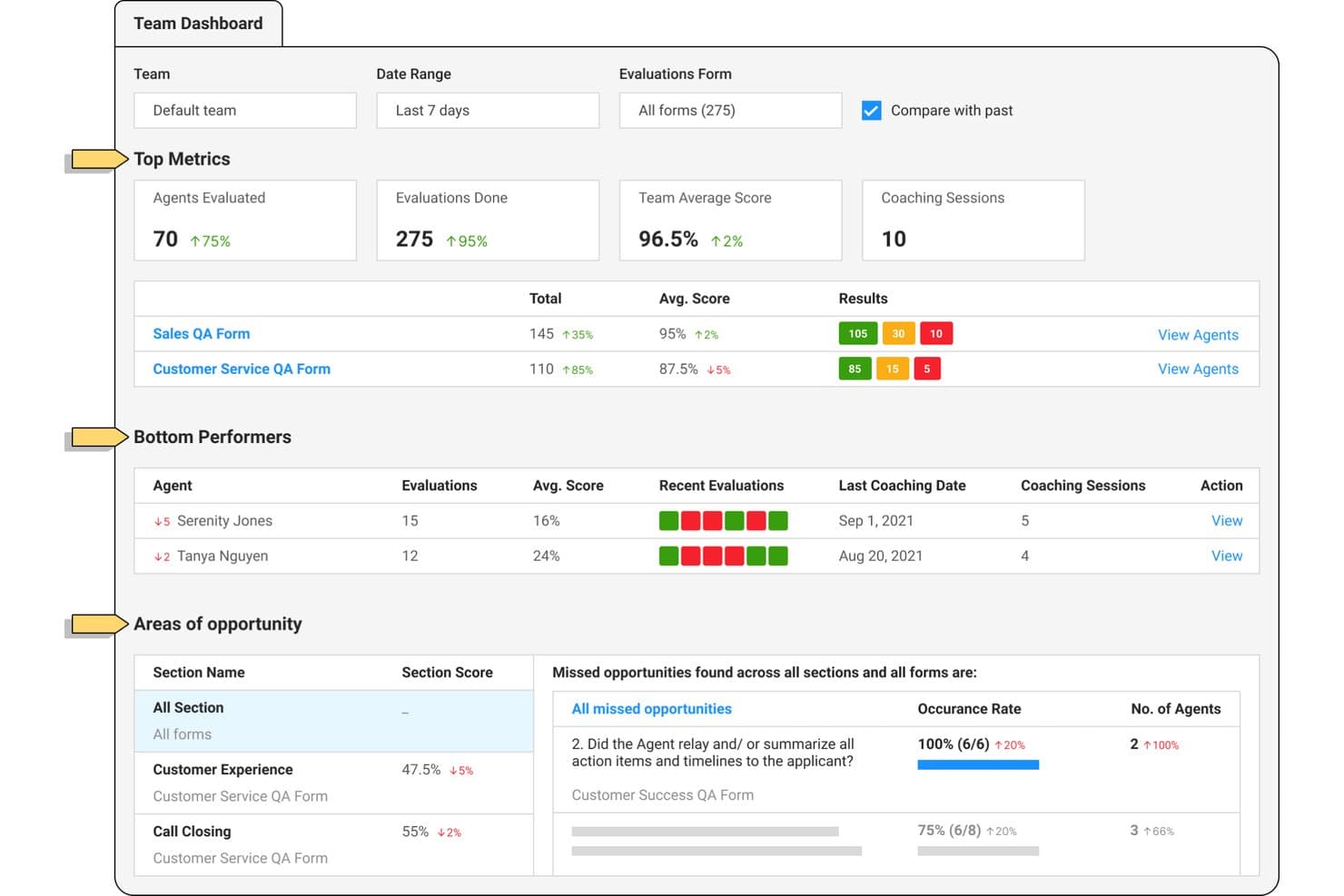The width and height of the screenshot is (1344, 896).
Task: Open the Evaluations Form dropdown, All forms (275)
Action: (730, 111)
